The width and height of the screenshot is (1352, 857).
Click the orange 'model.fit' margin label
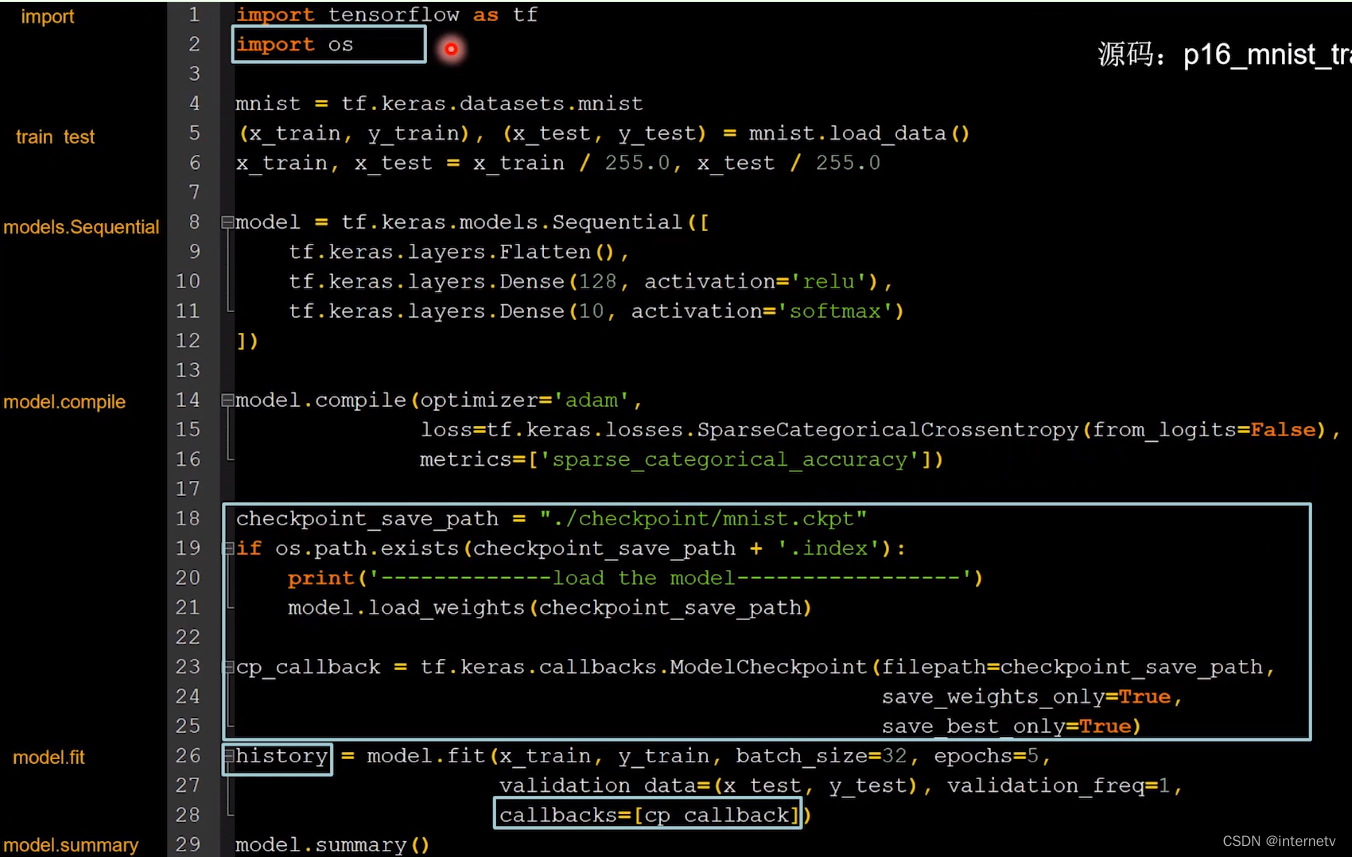[x=48, y=758]
